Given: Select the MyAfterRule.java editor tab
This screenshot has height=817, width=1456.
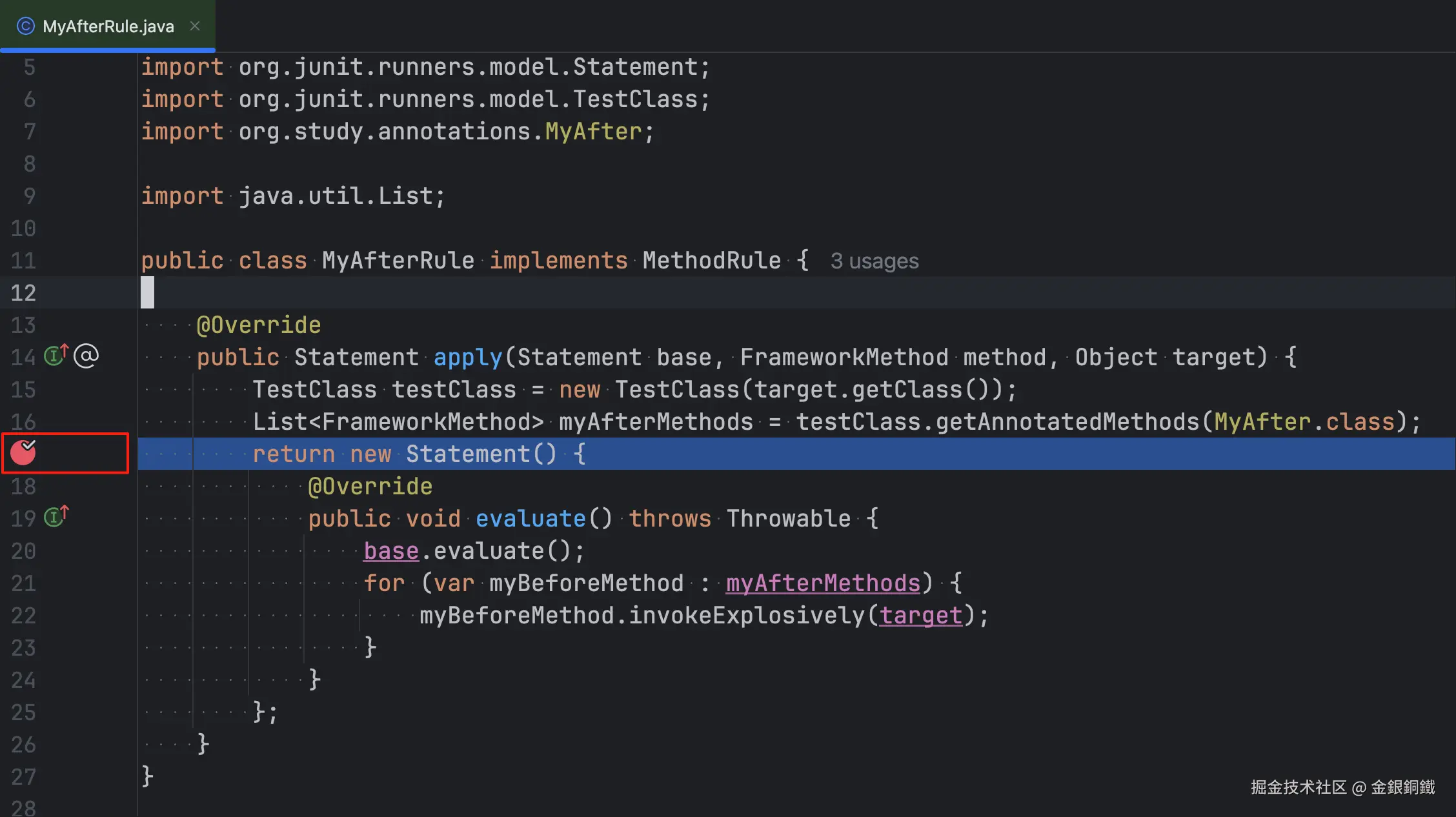Looking at the screenshot, I should click(x=108, y=26).
